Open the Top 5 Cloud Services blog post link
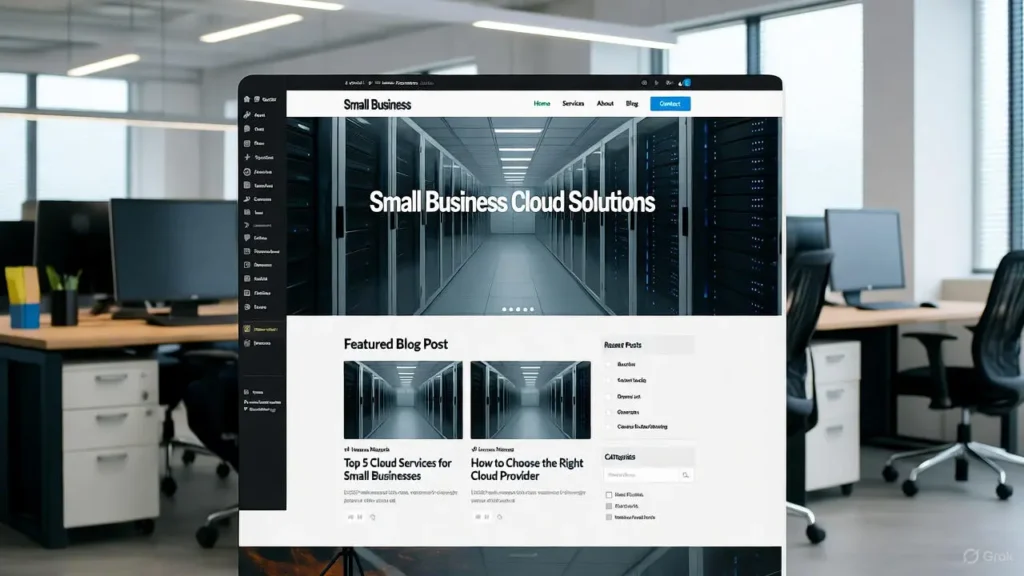 click(398, 468)
